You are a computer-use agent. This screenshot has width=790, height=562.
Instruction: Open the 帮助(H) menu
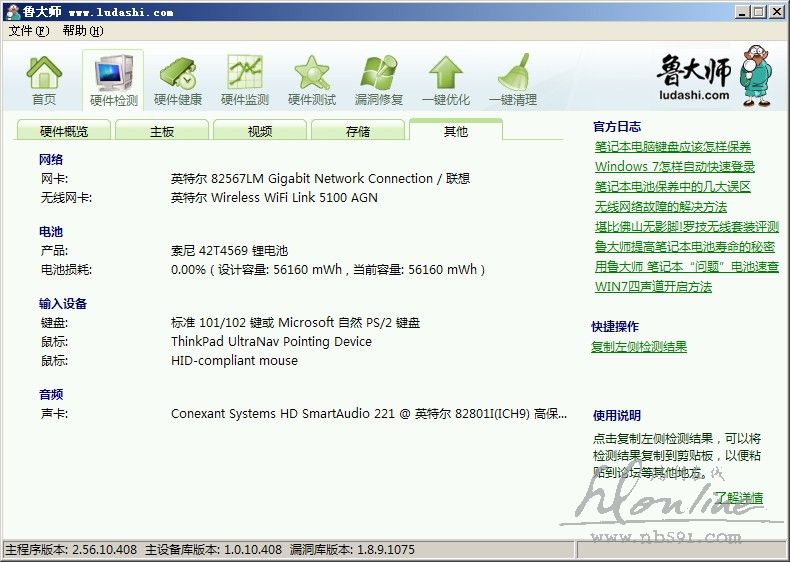83,31
